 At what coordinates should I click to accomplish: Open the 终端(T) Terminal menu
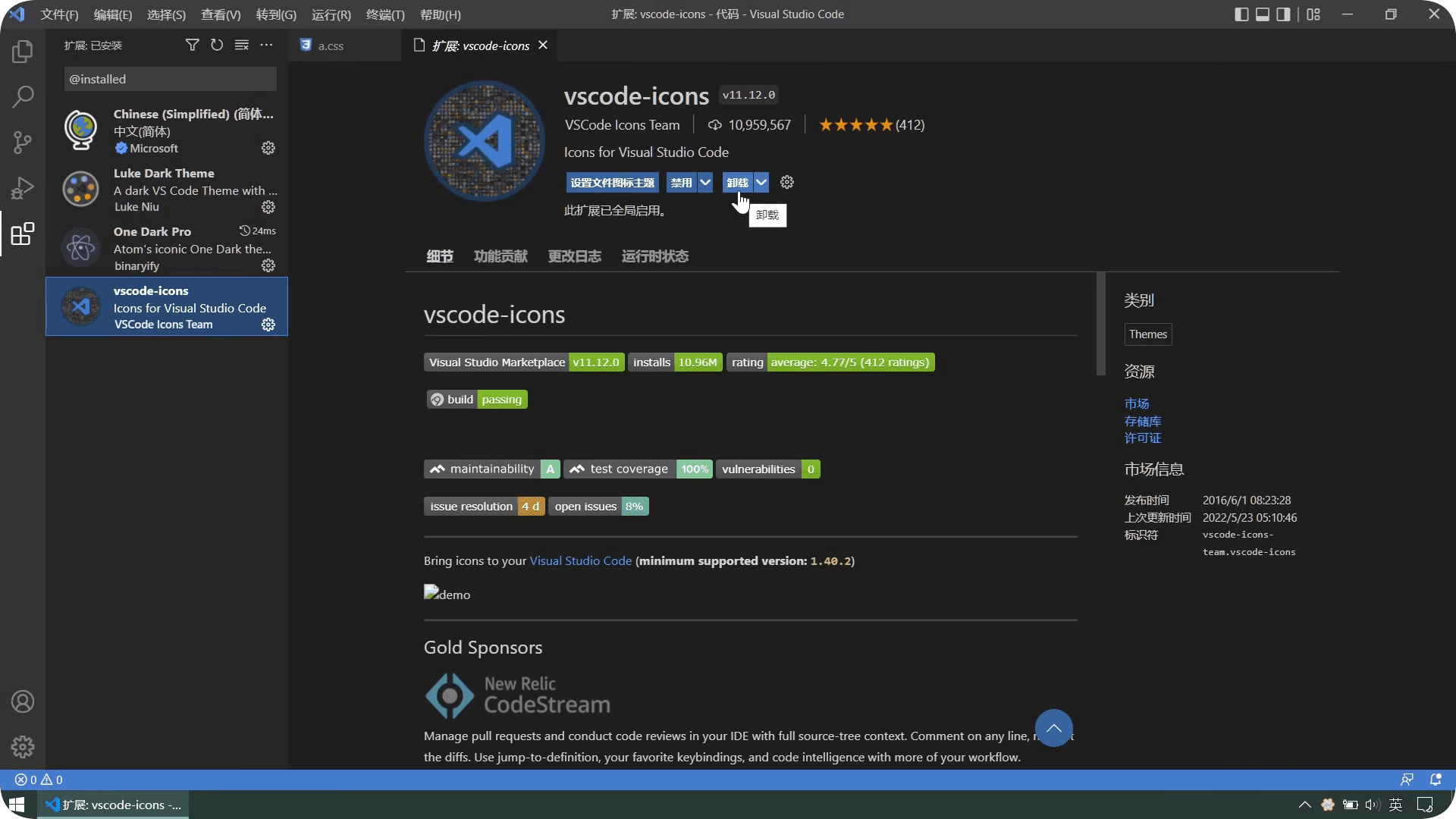(385, 14)
